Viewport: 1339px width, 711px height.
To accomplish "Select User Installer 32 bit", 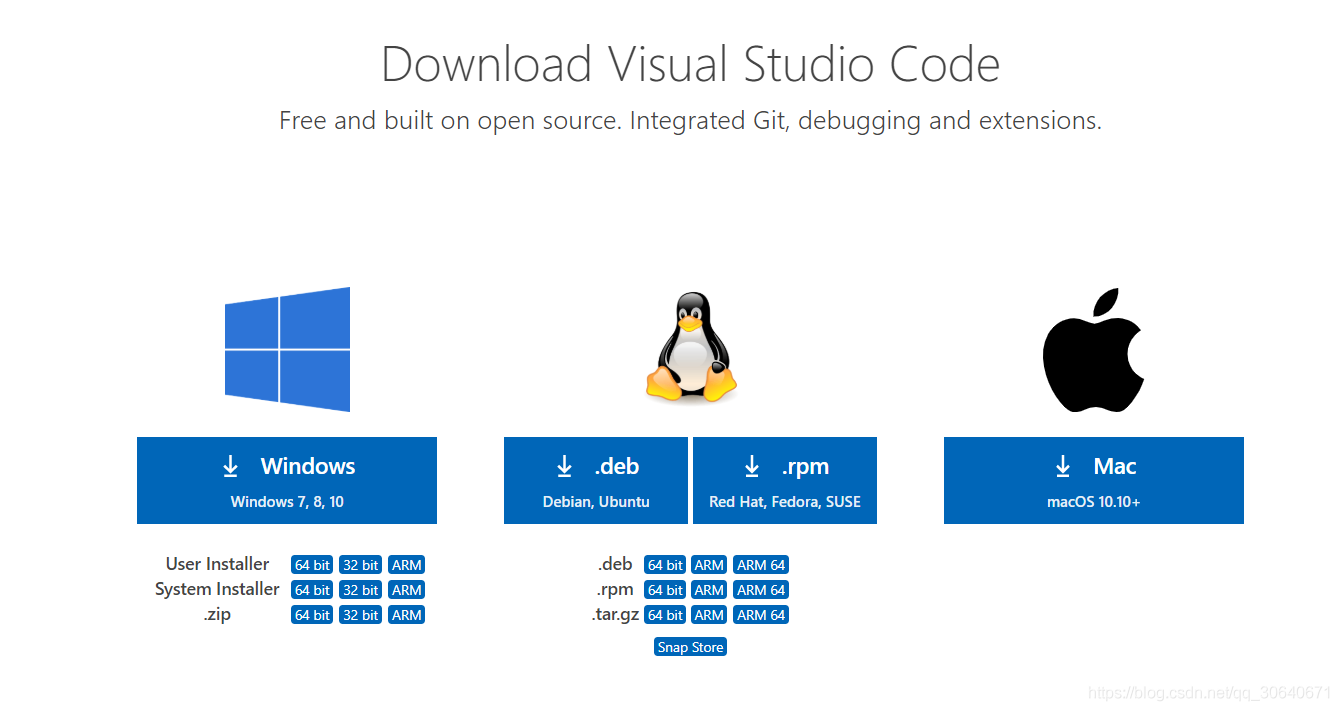I will [x=360, y=565].
